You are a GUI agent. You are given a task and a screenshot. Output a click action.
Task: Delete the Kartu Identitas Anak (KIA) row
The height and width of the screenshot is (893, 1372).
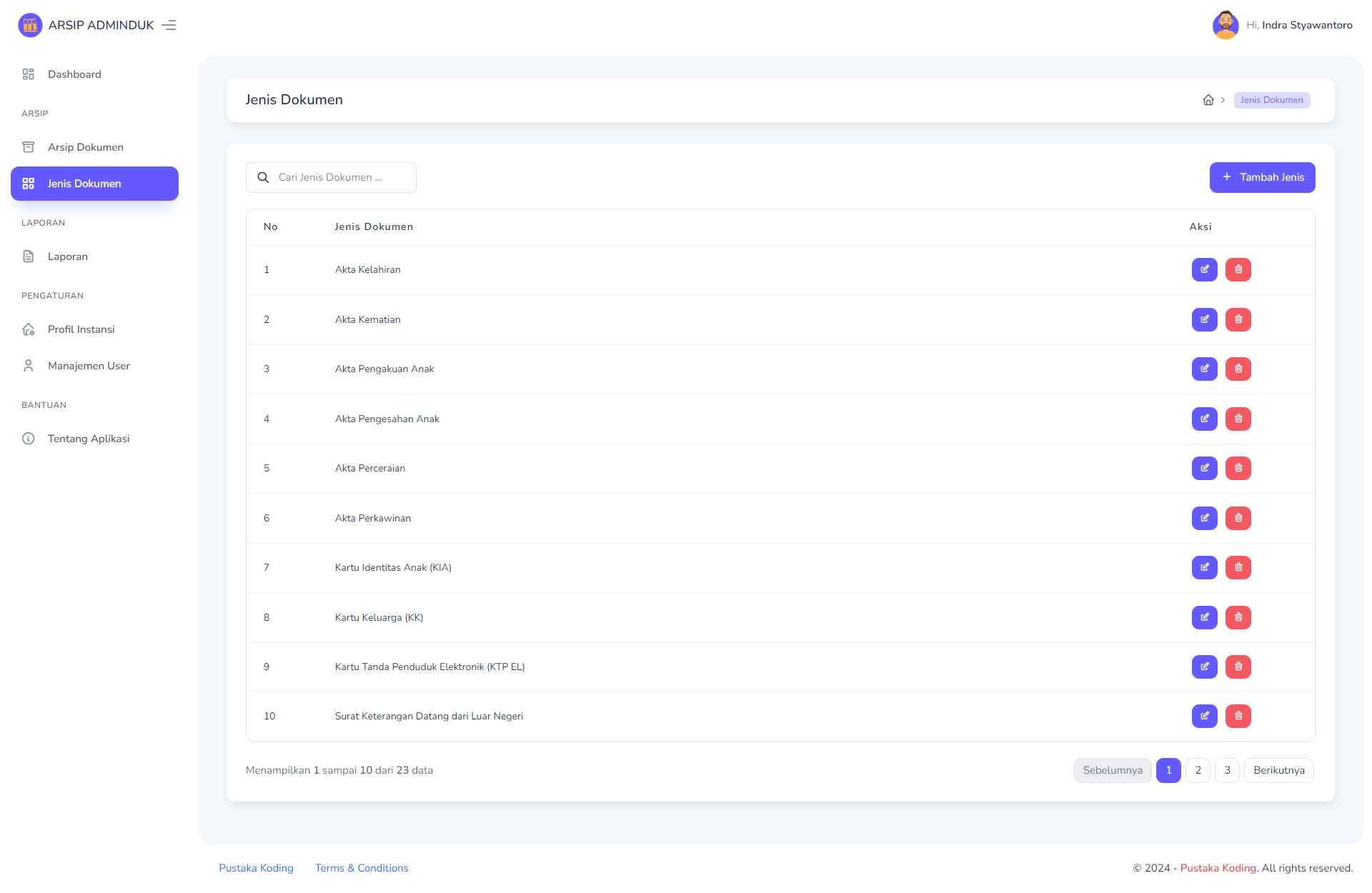(x=1238, y=567)
